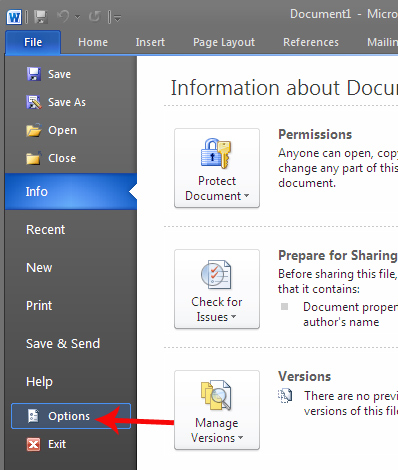The height and width of the screenshot is (470, 398).
Task: Click the lock and key Protect Document icon
Action: [216, 154]
